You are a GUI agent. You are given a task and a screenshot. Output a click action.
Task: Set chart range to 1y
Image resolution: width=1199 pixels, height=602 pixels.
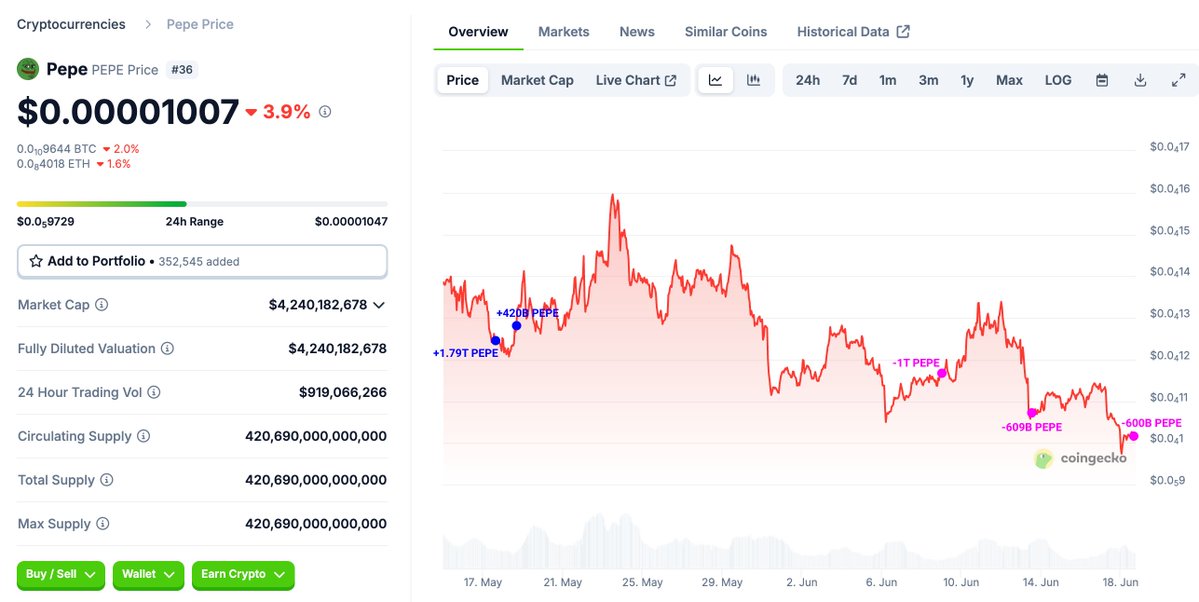point(967,80)
